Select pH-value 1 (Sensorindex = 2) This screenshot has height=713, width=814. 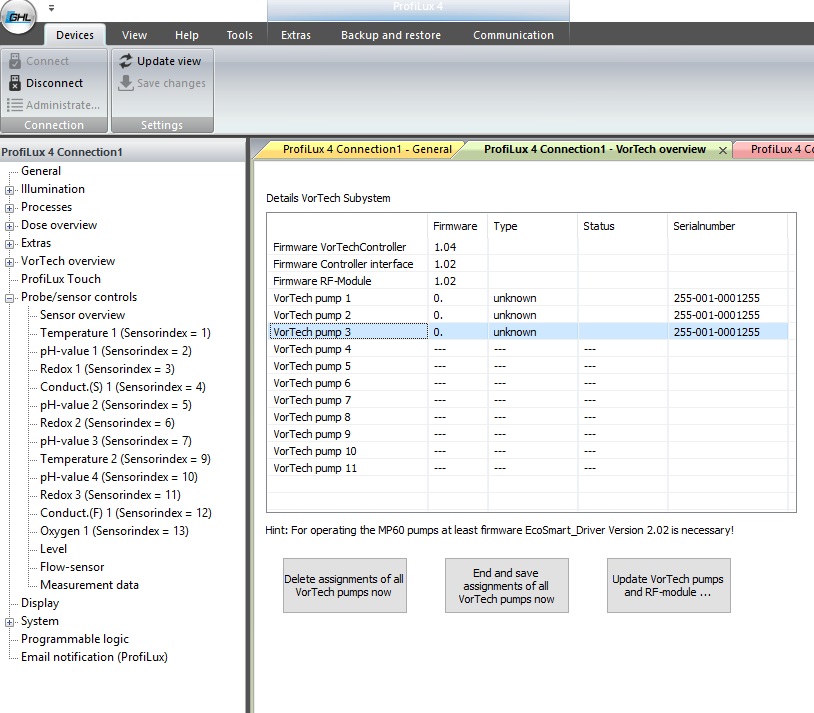116,351
